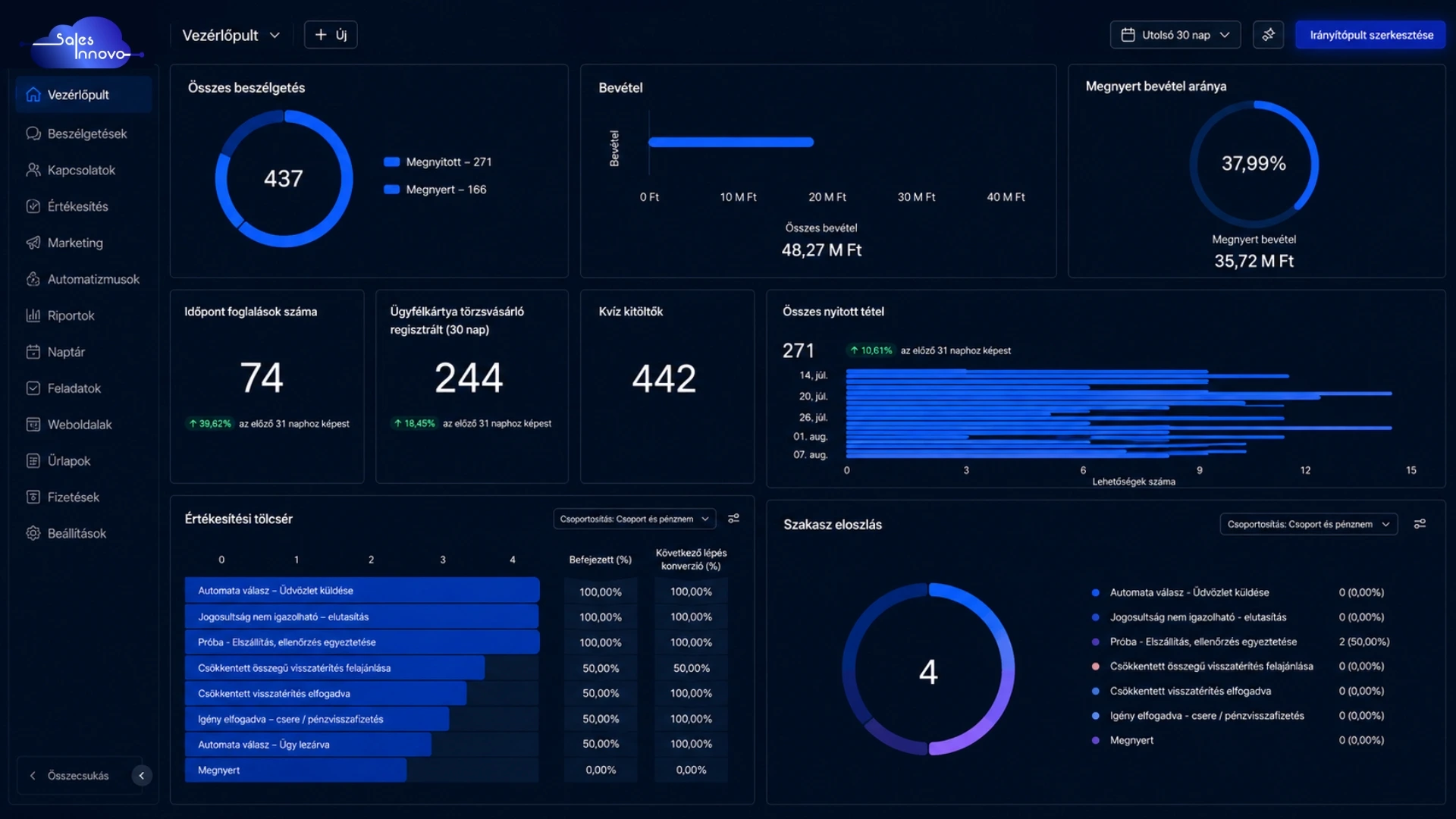
Task: Click Összecsukás to collapse the sidebar
Action: (78, 776)
